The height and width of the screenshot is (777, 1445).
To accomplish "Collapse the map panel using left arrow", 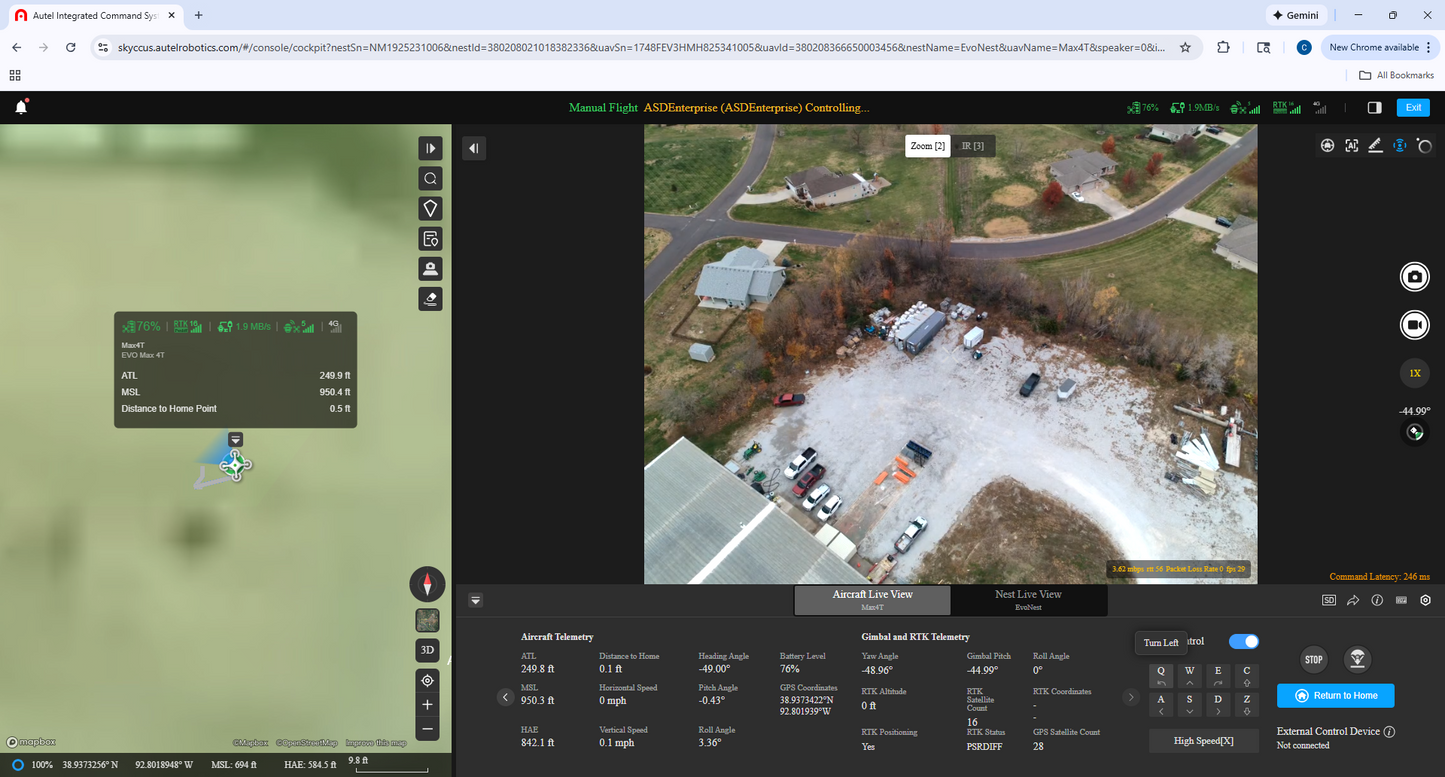I will coord(474,149).
